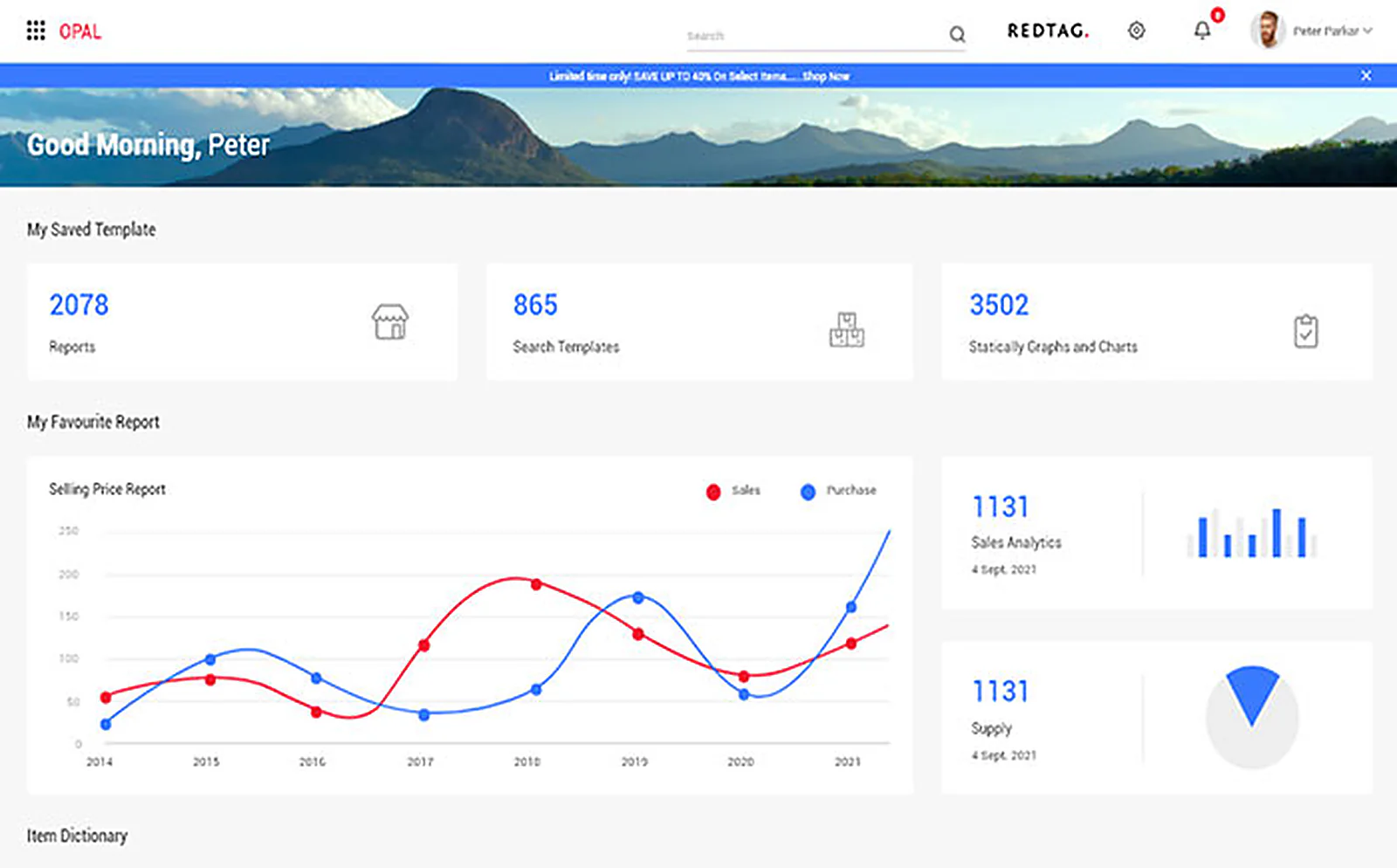
Task: Click the Selling Price Report title
Action: (107, 489)
